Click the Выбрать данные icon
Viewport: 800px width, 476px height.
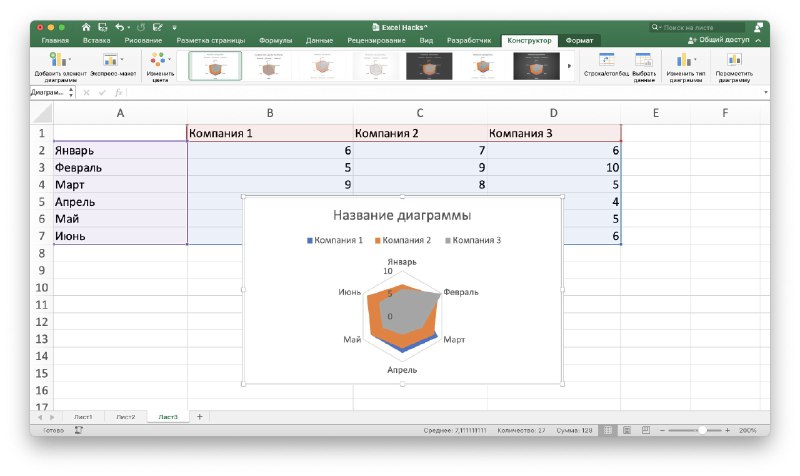click(644, 60)
